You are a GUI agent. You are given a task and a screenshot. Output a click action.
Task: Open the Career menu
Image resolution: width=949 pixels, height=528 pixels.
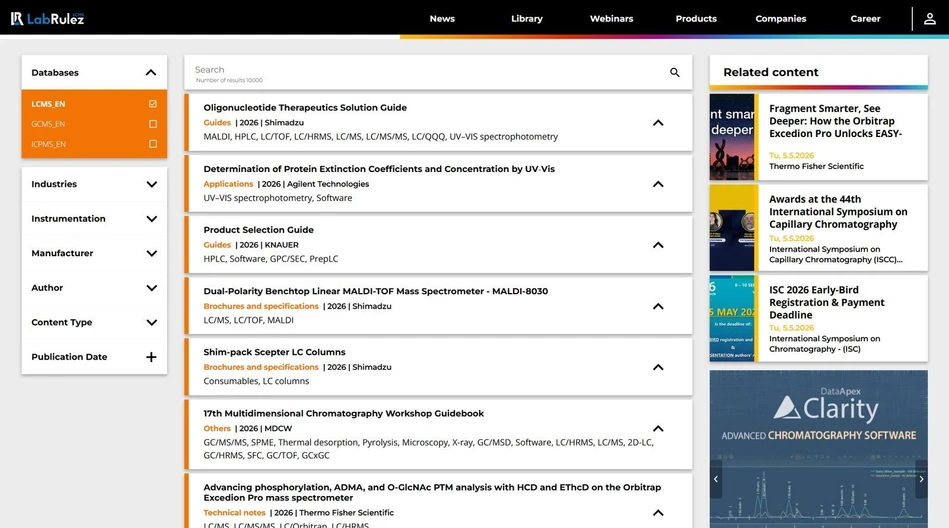865,19
